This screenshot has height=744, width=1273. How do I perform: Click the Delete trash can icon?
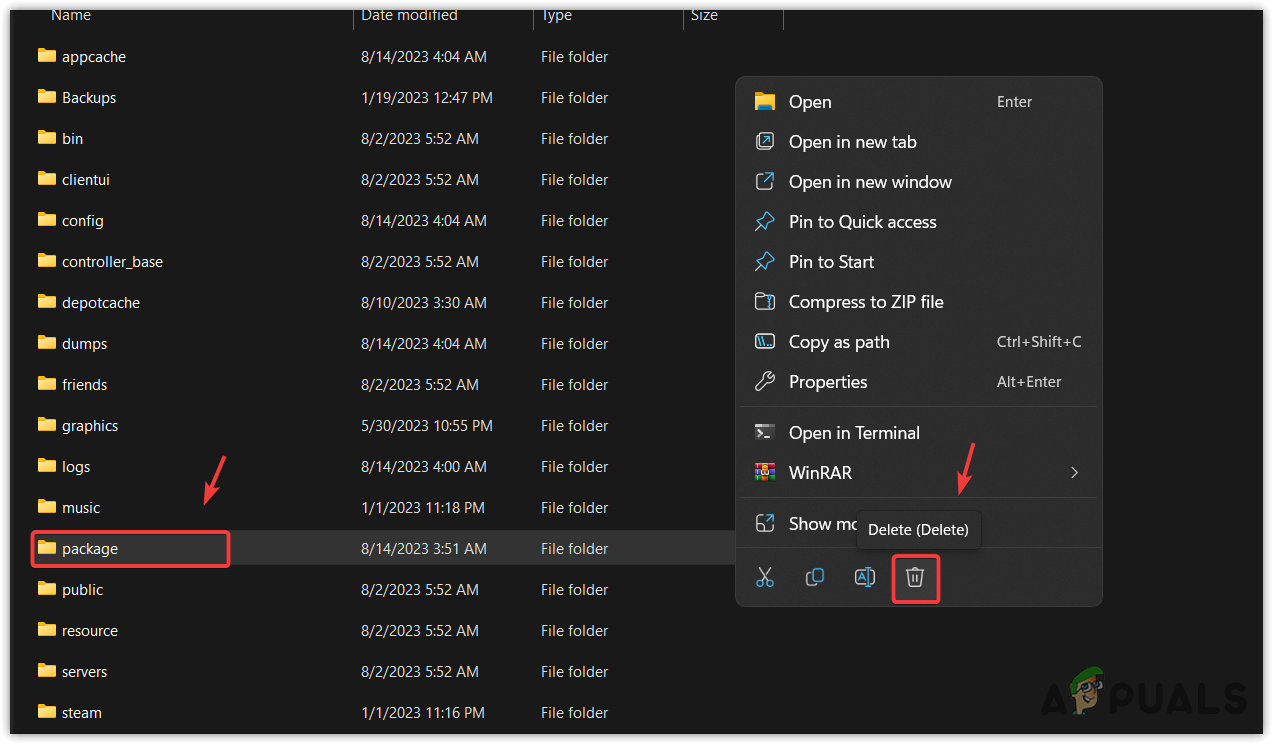coord(914,578)
